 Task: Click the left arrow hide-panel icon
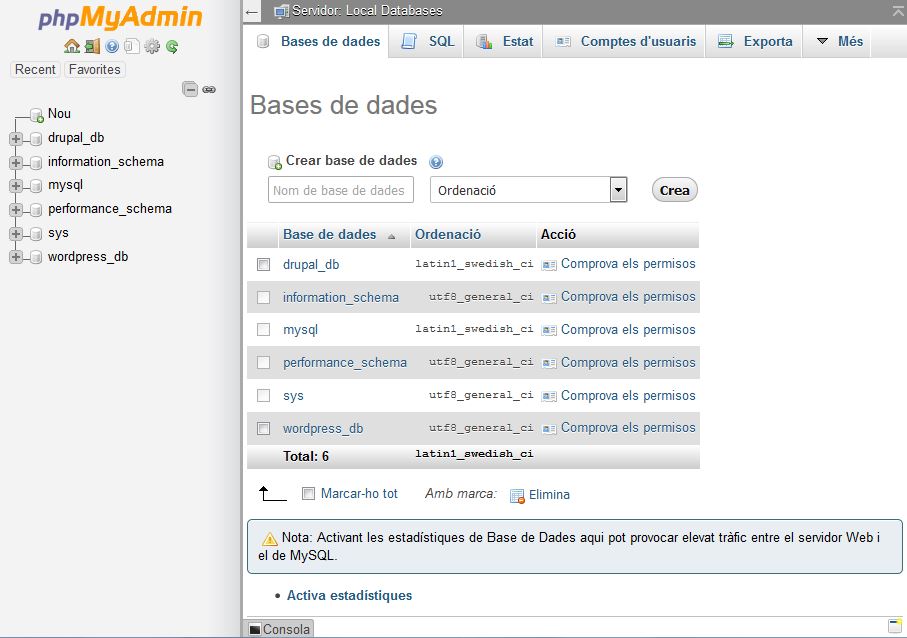coord(252,12)
